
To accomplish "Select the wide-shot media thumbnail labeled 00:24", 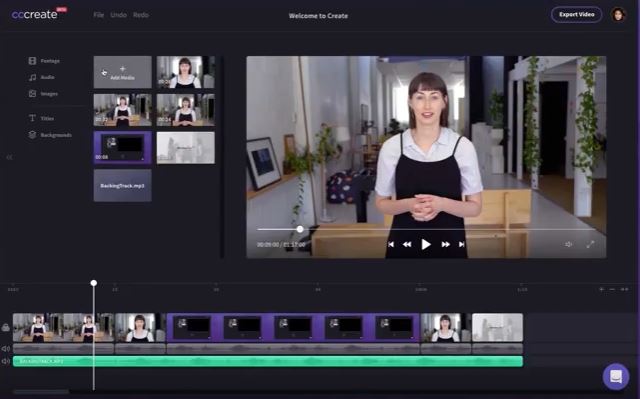I will pos(186,110).
